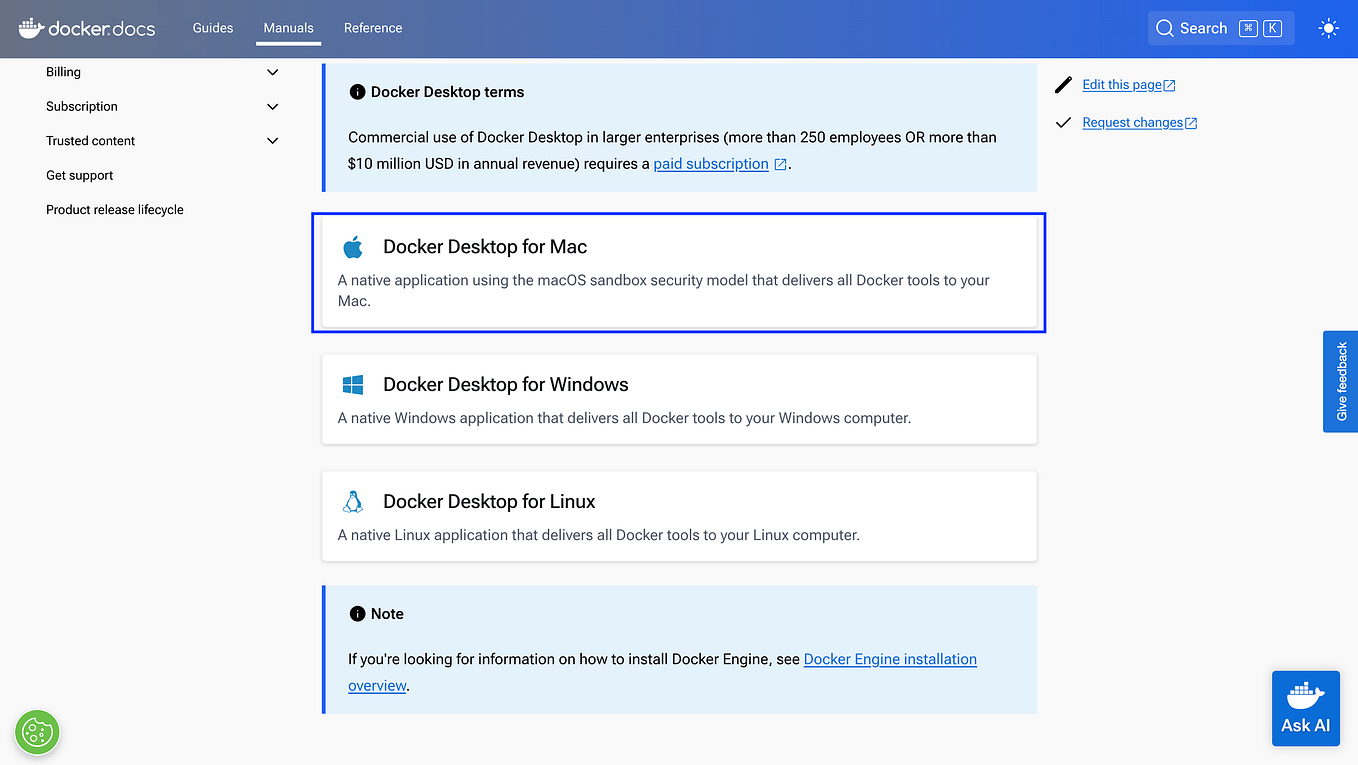
Task: Select Product release lifecycle in the sidebar
Action: coord(114,209)
